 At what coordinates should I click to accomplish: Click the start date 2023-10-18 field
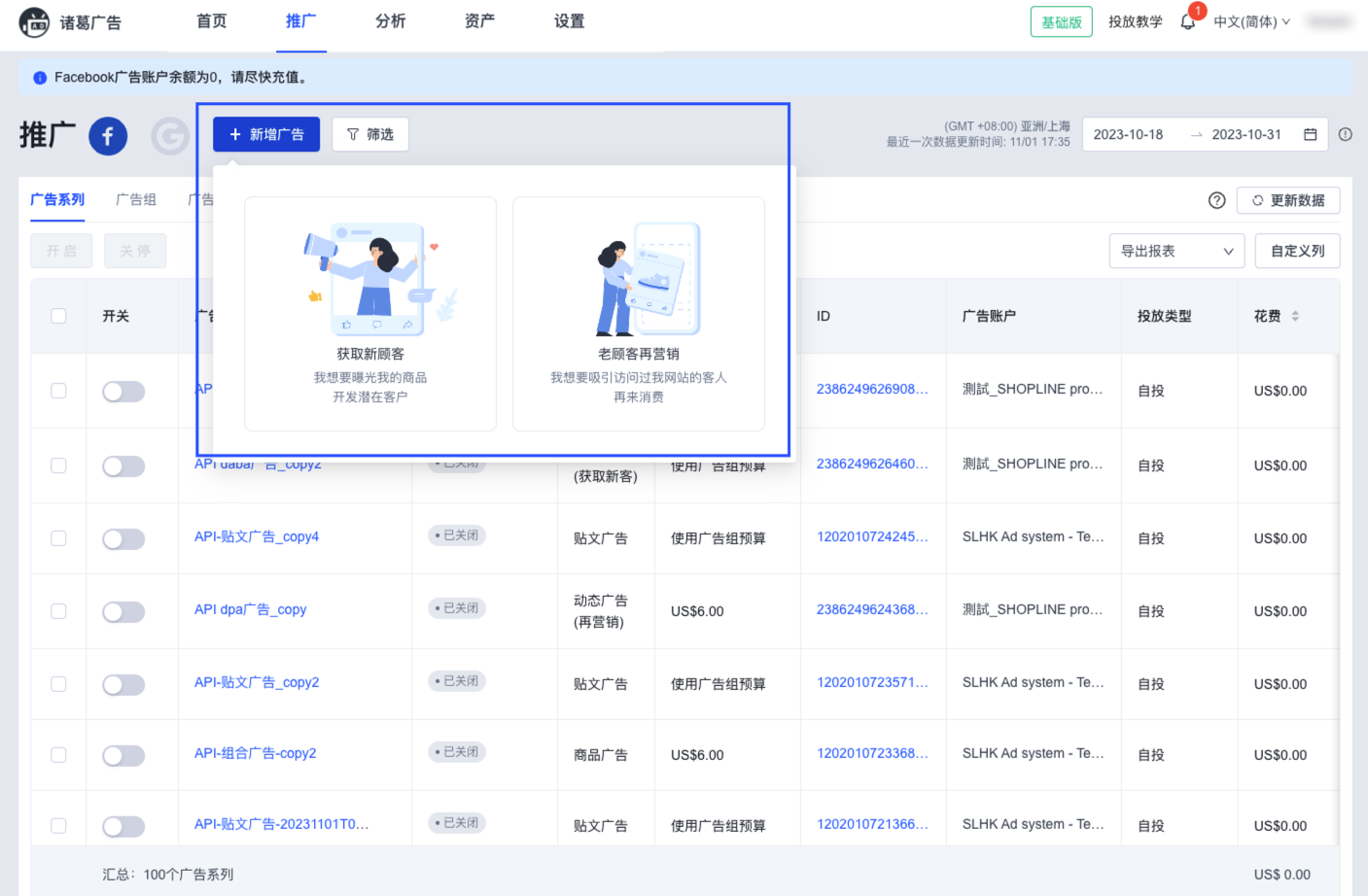(1128, 135)
